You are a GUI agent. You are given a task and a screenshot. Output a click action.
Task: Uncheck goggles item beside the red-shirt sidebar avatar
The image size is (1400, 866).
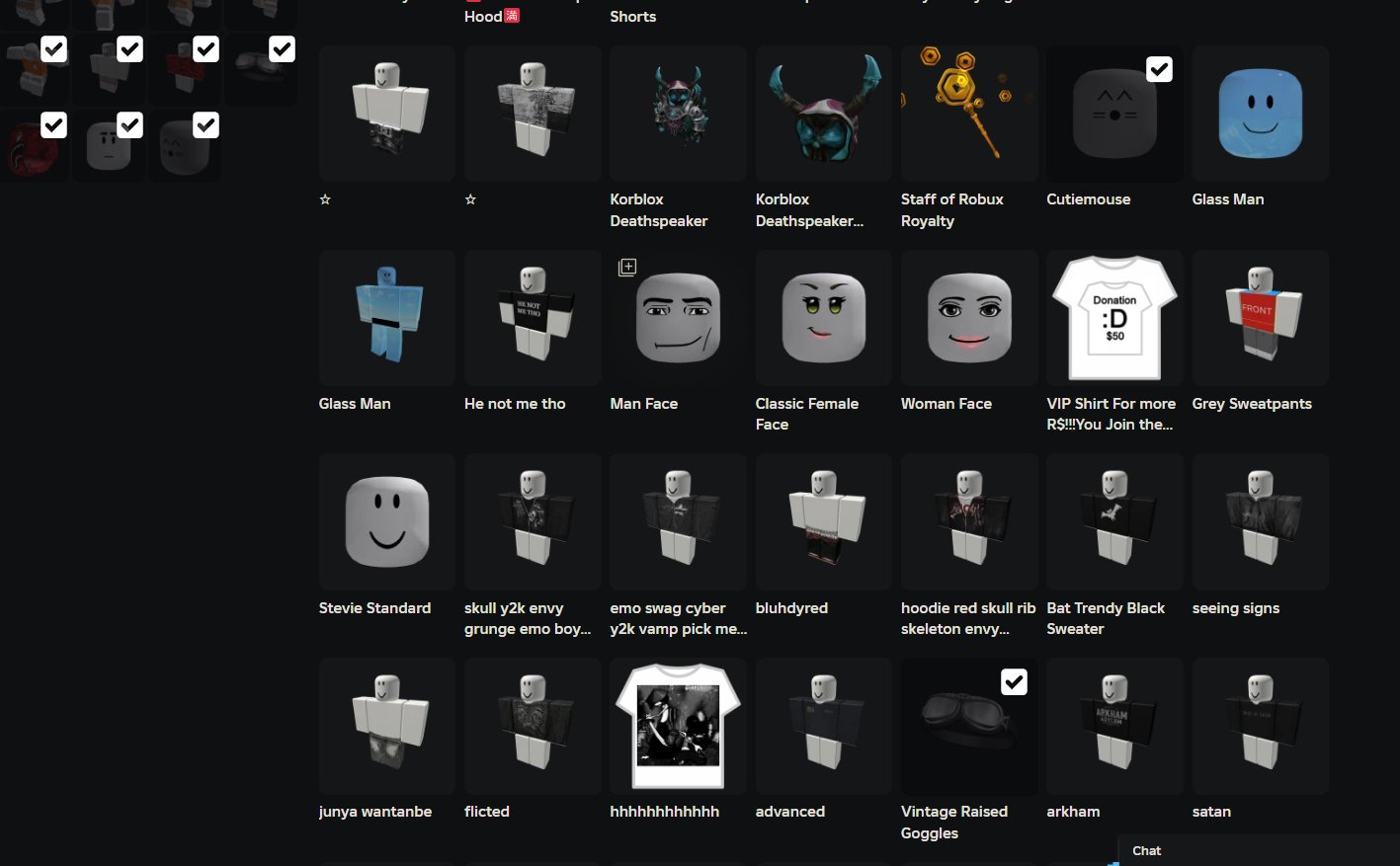283,49
